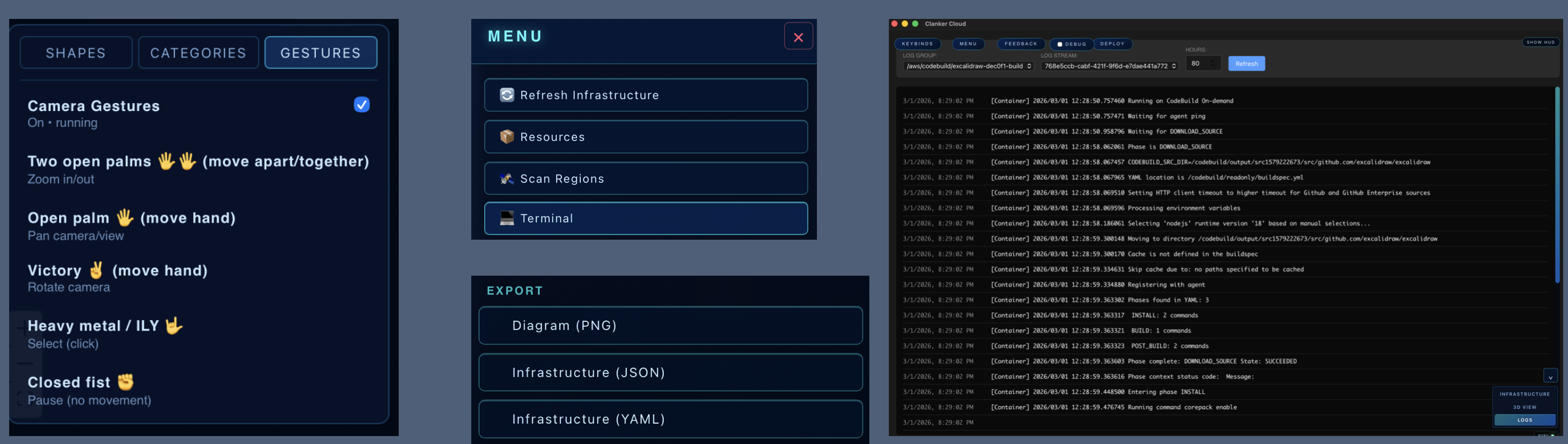Switch to the Categories tab
The image size is (1568, 444).
198,53
